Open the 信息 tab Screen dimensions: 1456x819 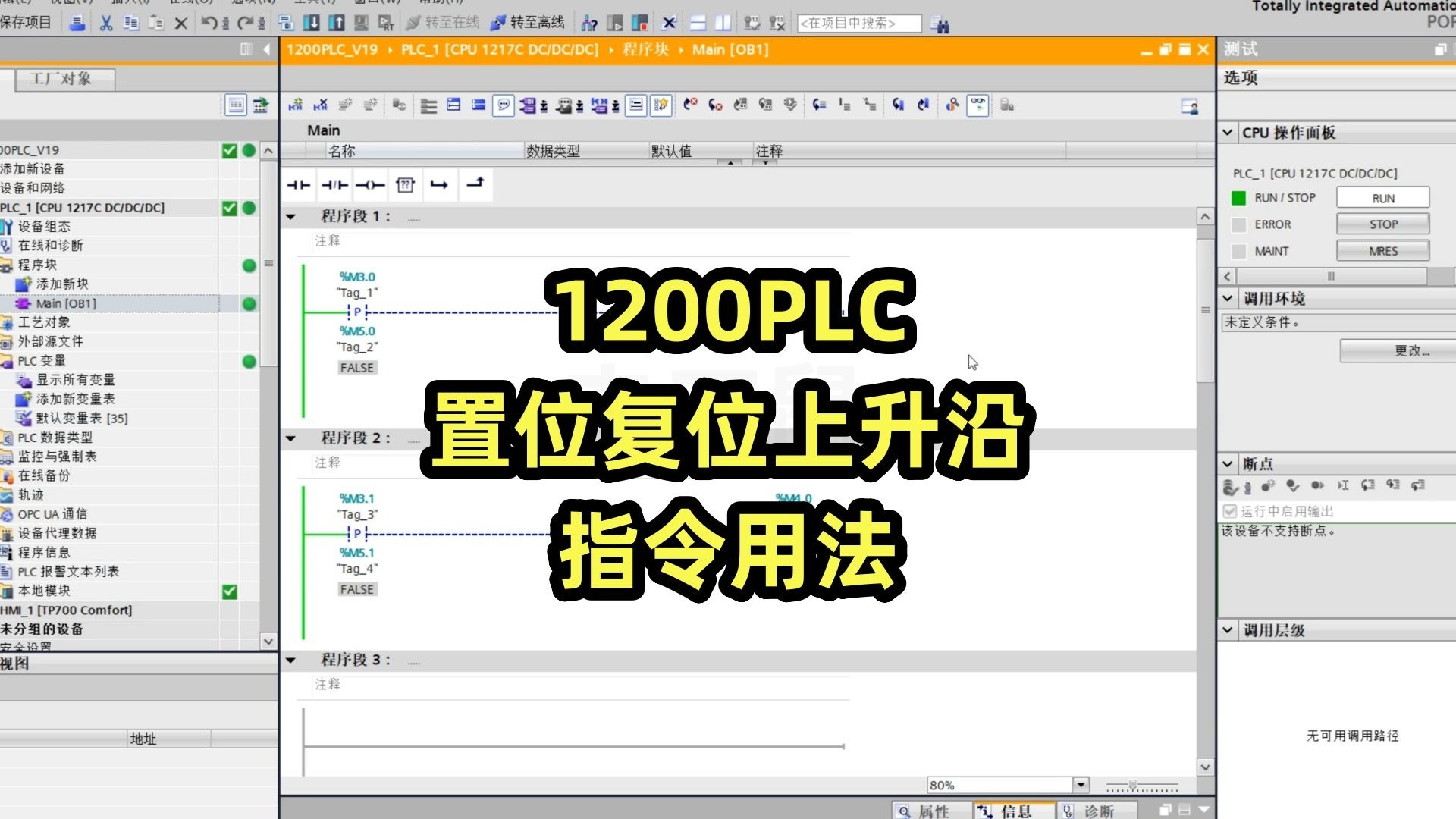[x=1014, y=811]
